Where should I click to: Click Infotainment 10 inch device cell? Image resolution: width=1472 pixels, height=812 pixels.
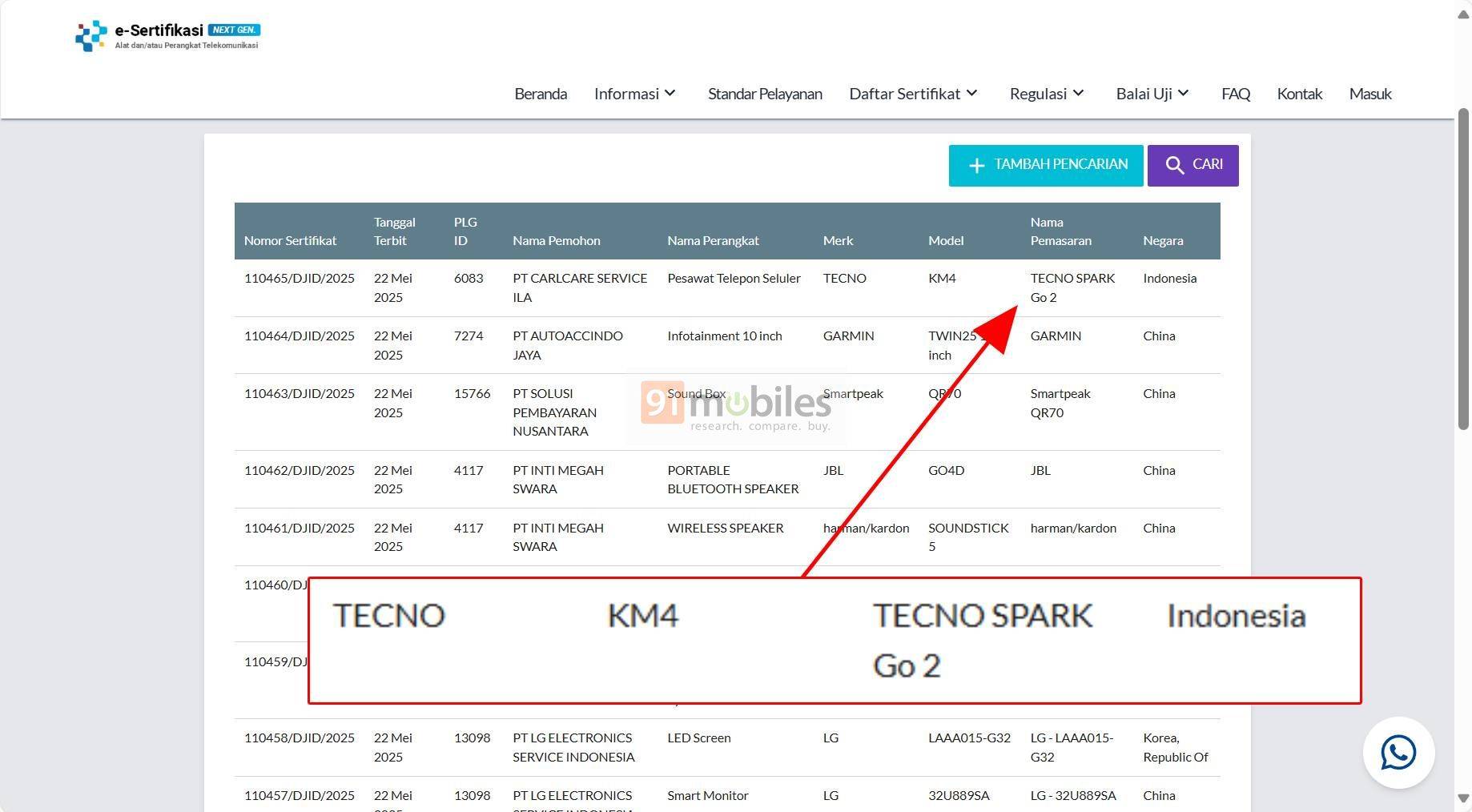pos(725,336)
